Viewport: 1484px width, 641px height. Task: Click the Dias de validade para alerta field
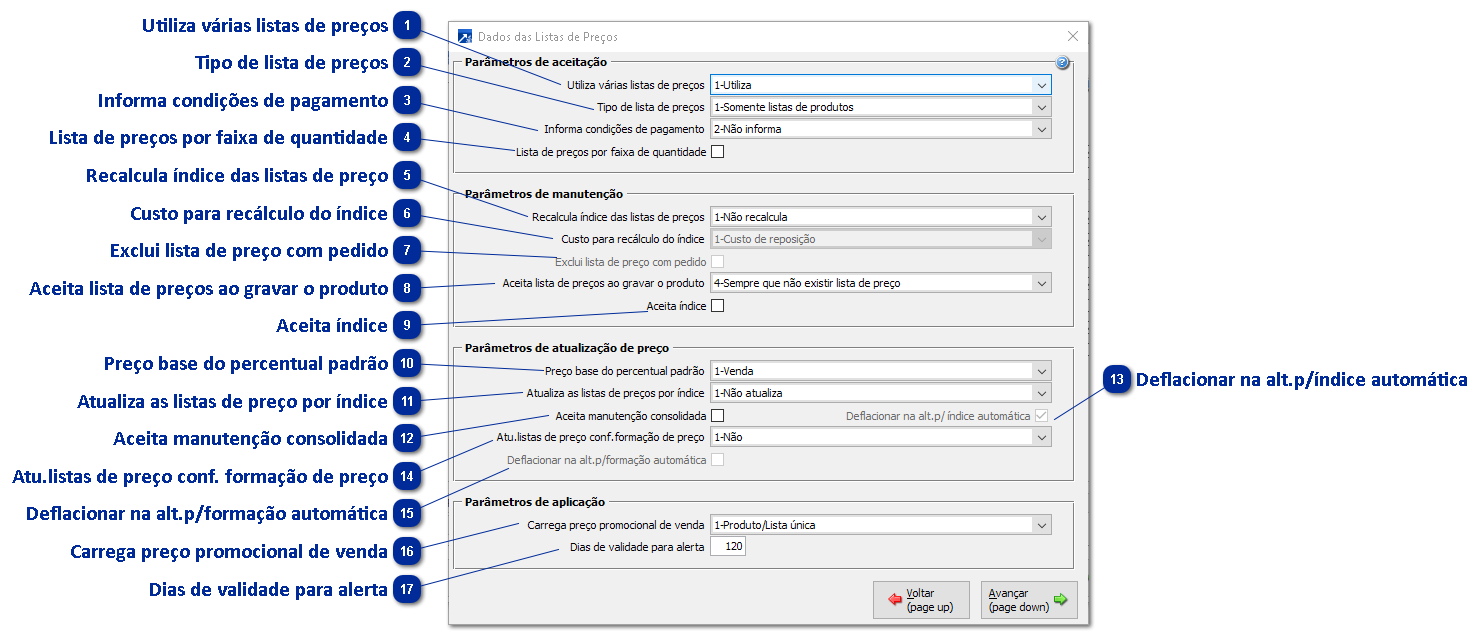(728, 547)
